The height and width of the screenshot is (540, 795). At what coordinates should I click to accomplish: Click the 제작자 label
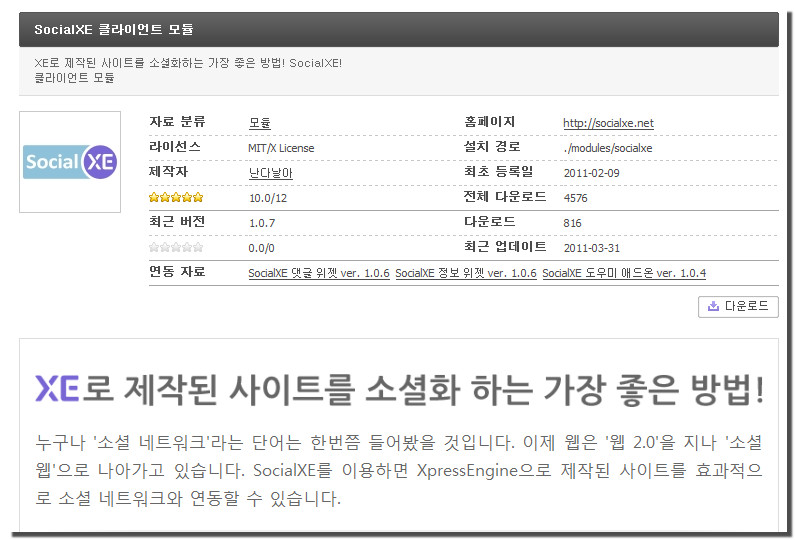[x=168, y=171]
